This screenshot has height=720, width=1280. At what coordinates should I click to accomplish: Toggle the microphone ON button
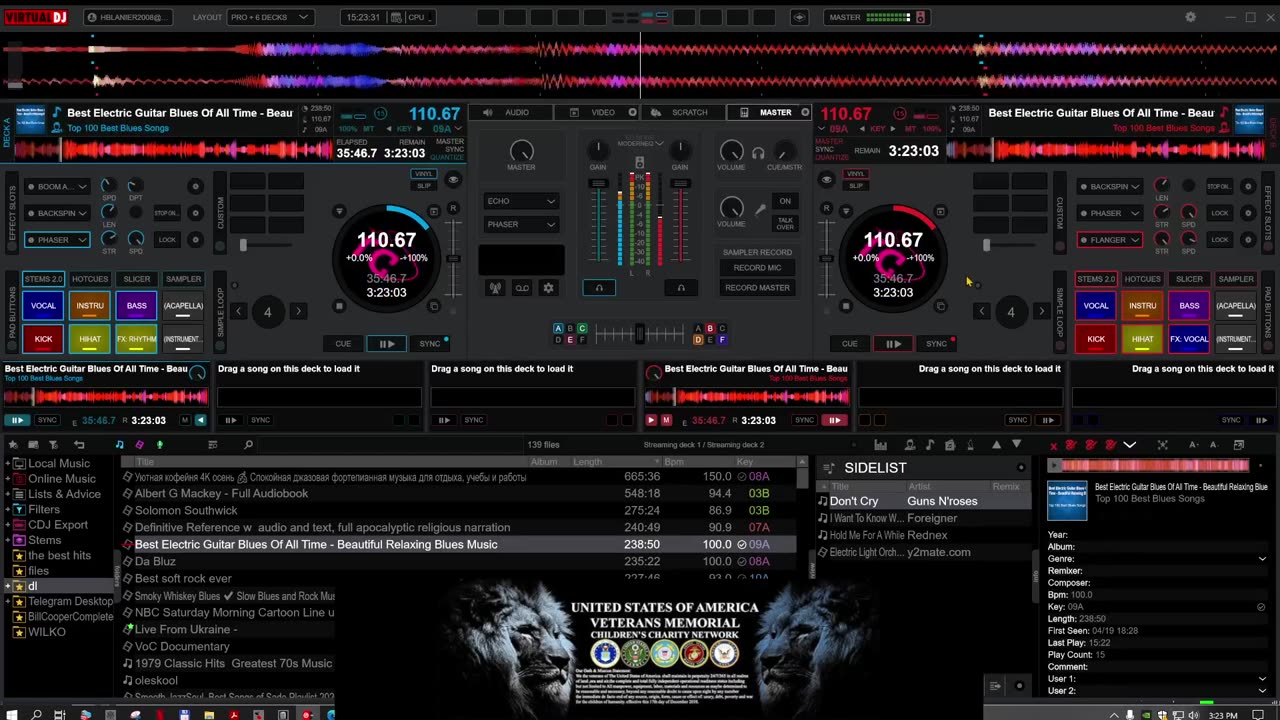tap(785, 201)
